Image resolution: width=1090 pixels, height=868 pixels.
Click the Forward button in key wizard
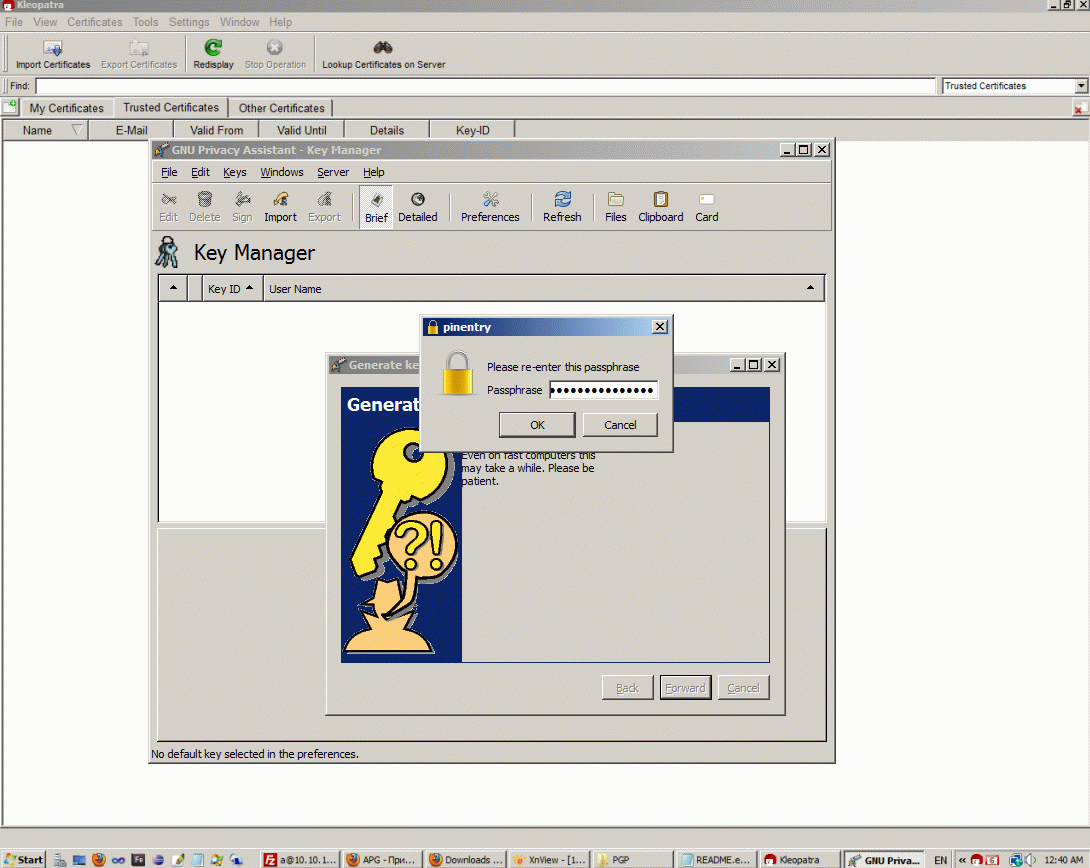click(685, 687)
